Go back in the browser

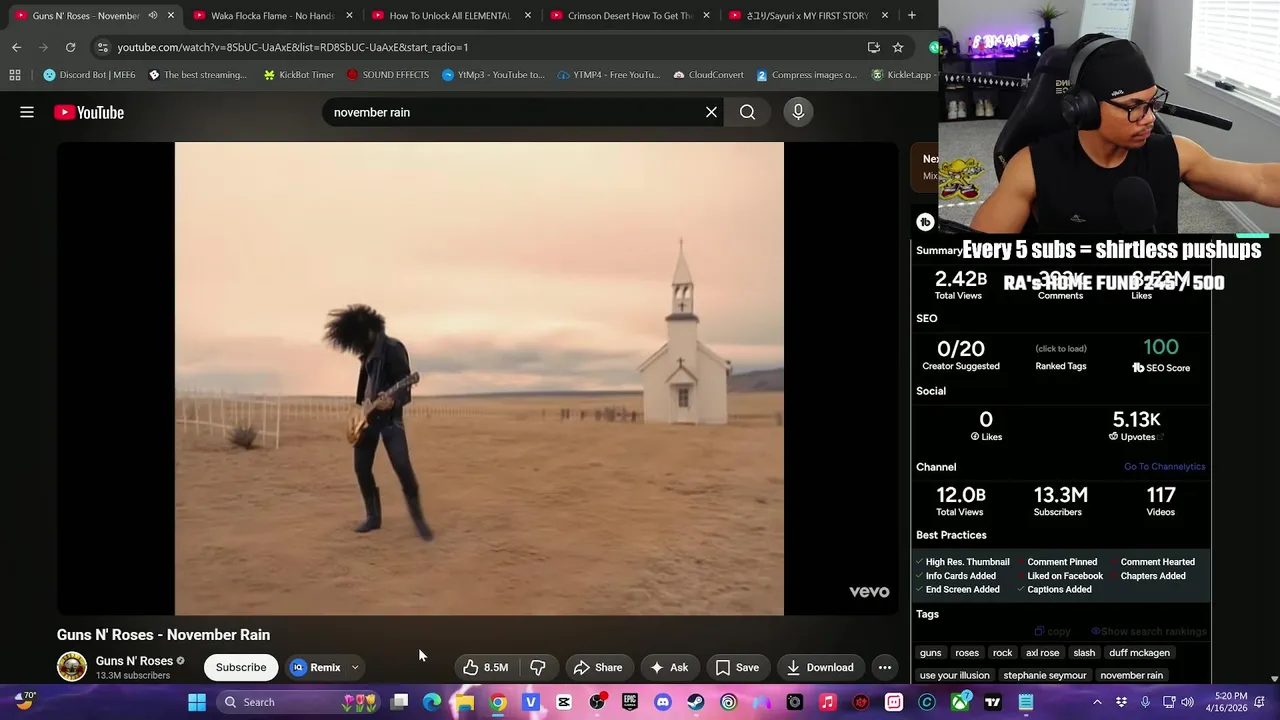coord(16,47)
